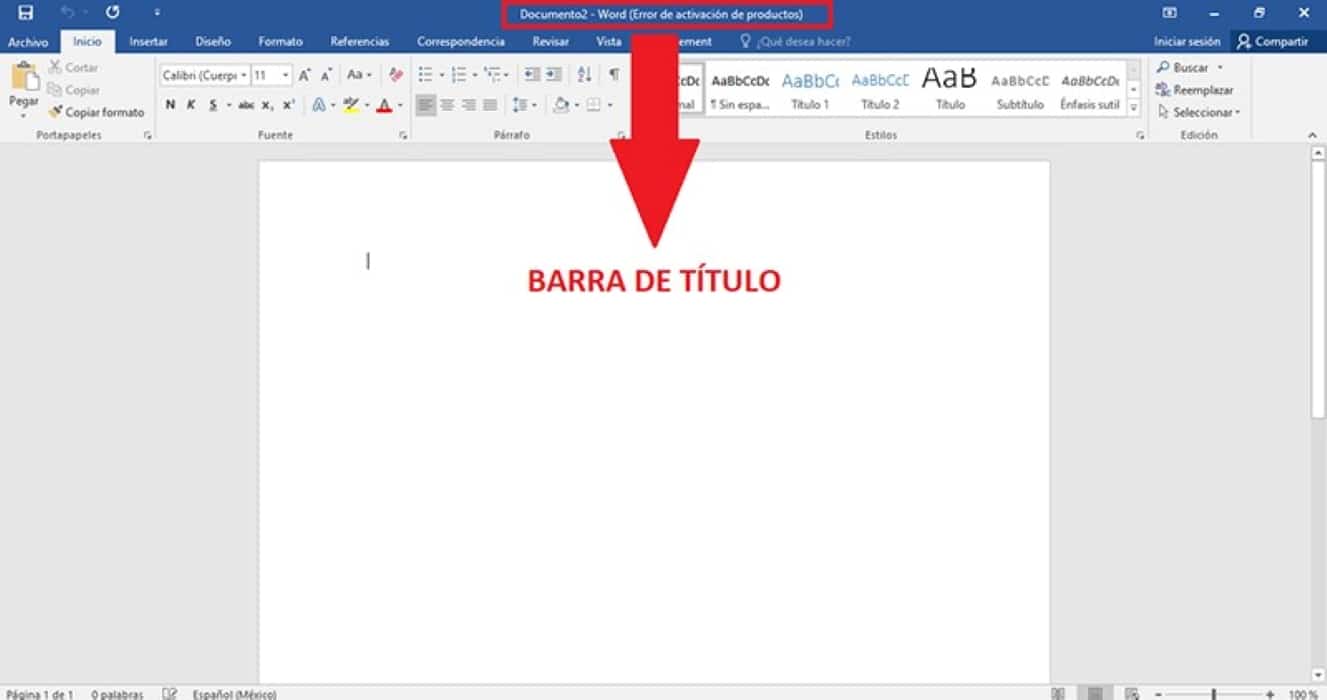Click the clear formatting eraser icon
The image size is (1327, 700).
point(395,75)
